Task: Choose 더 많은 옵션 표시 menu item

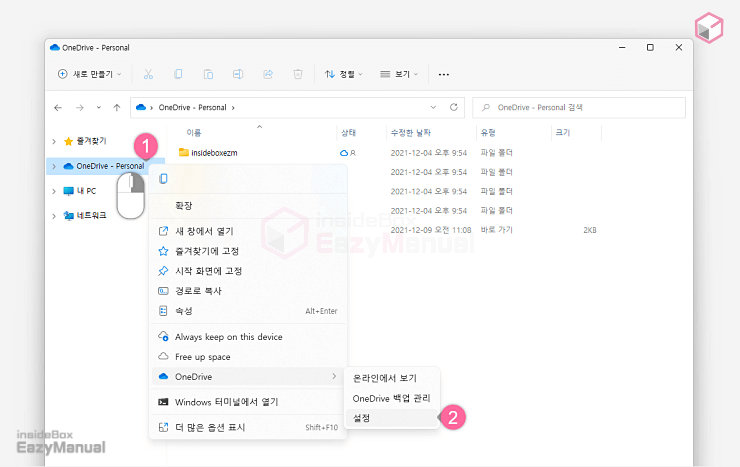Action: 248,427
